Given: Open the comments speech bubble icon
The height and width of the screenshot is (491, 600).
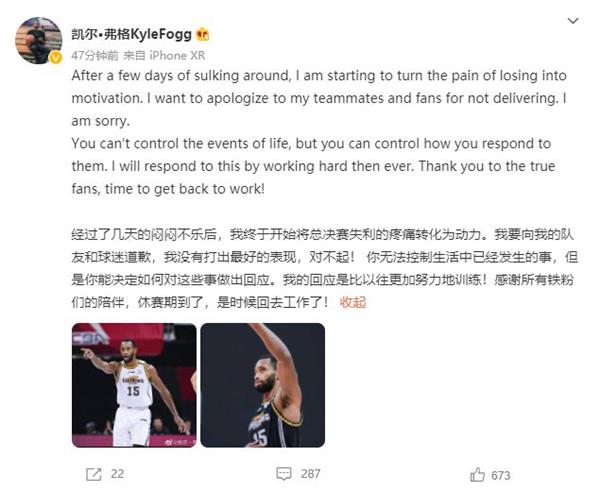Looking at the screenshot, I should point(284,474).
